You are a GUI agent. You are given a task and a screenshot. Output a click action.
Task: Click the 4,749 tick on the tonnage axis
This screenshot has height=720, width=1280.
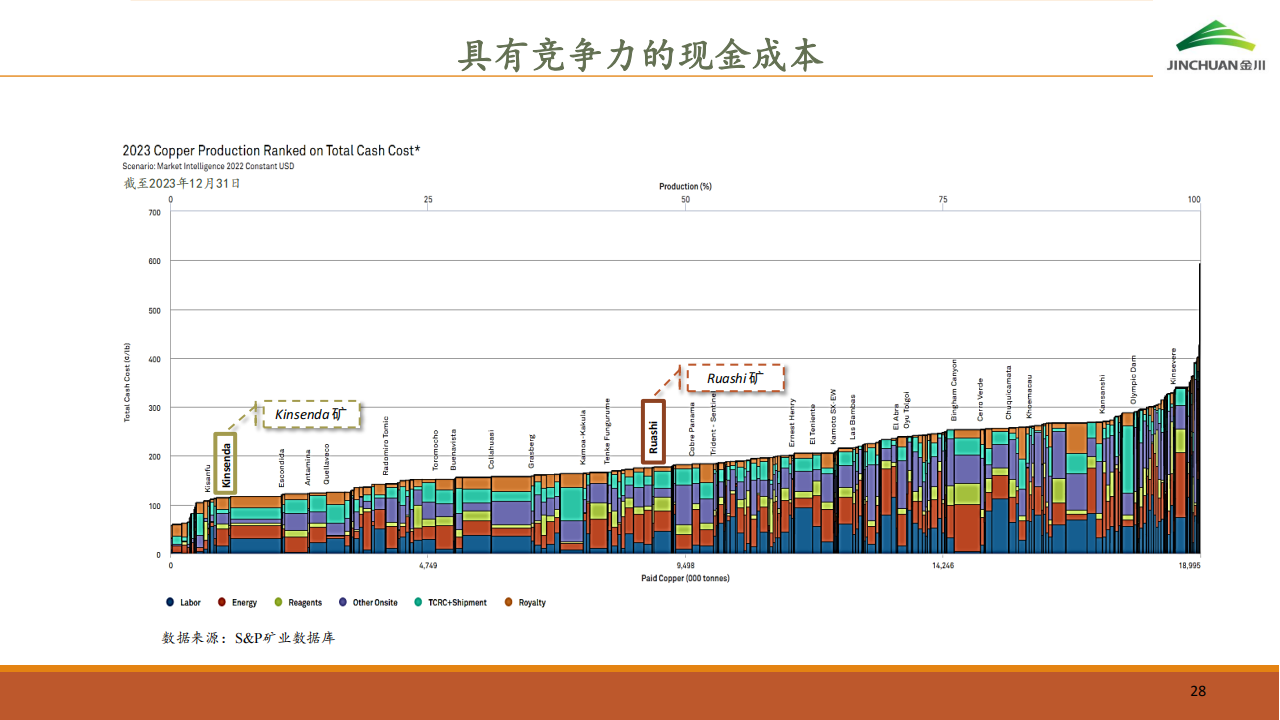pyautogui.click(x=428, y=566)
